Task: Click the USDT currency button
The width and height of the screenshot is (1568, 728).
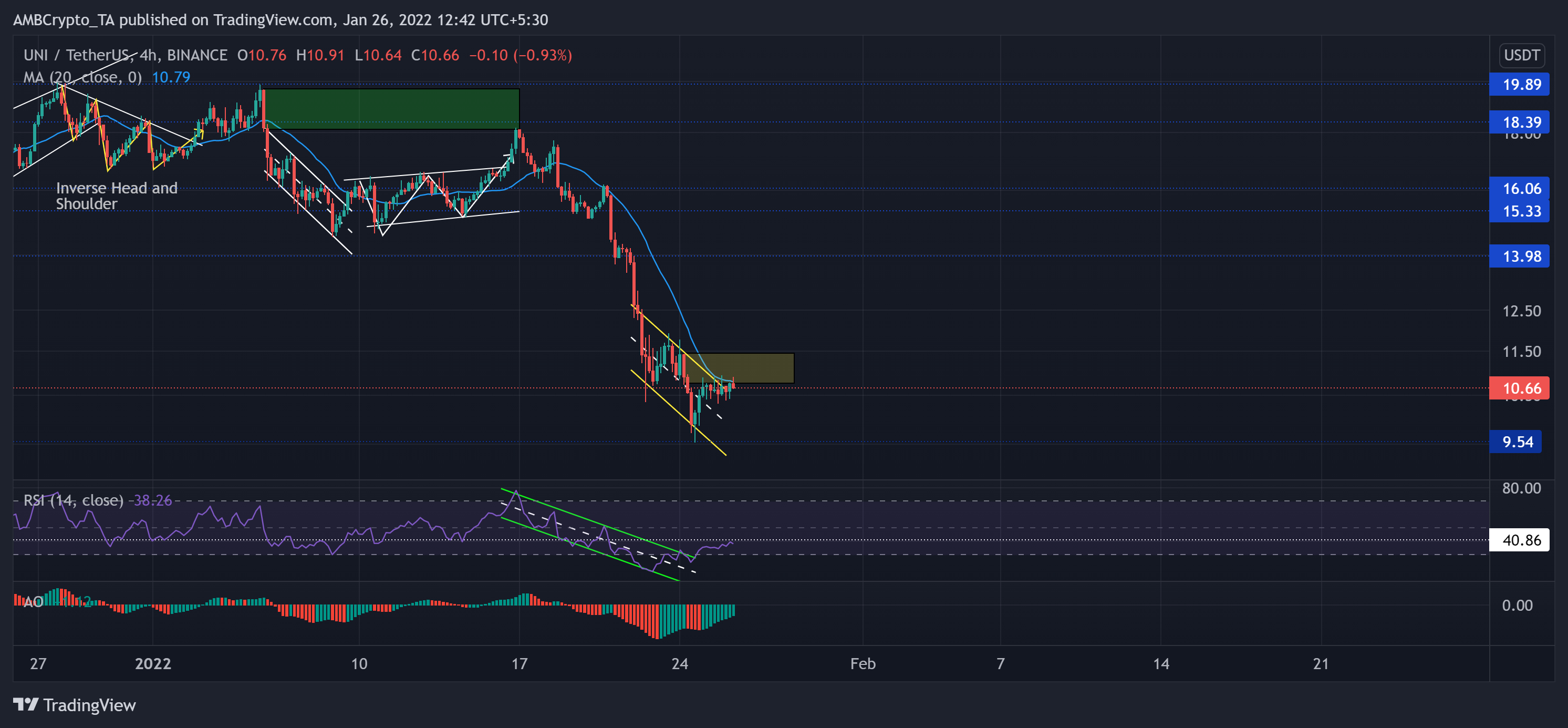Action: point(1521,55)
